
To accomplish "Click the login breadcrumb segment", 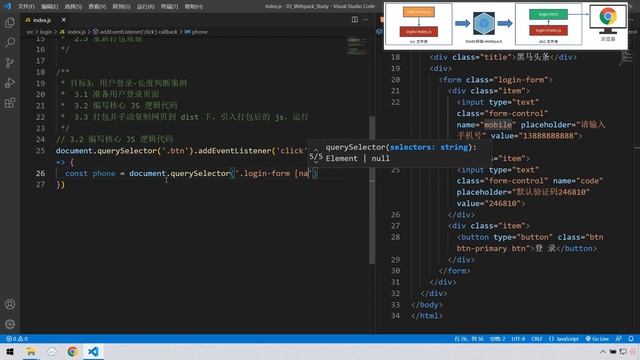I will pyautogui.click(x=46, y=32).
